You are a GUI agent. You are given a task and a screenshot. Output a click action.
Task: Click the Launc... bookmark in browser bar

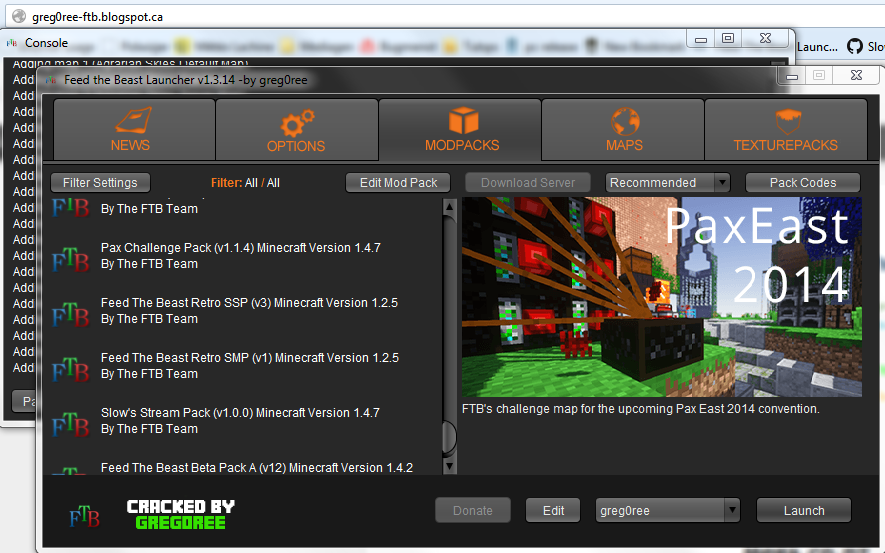pyautogui.click(x=817, y=47)
